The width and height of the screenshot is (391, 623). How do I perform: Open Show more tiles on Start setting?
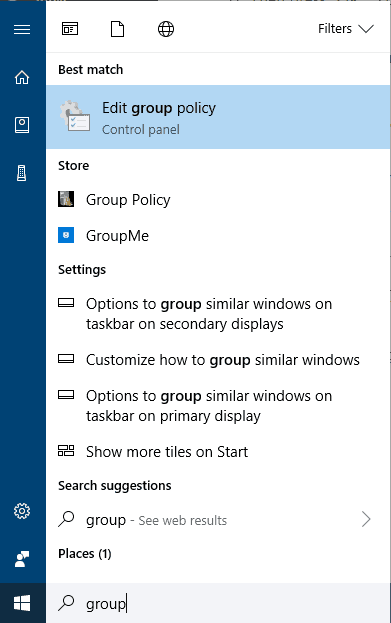218,452
